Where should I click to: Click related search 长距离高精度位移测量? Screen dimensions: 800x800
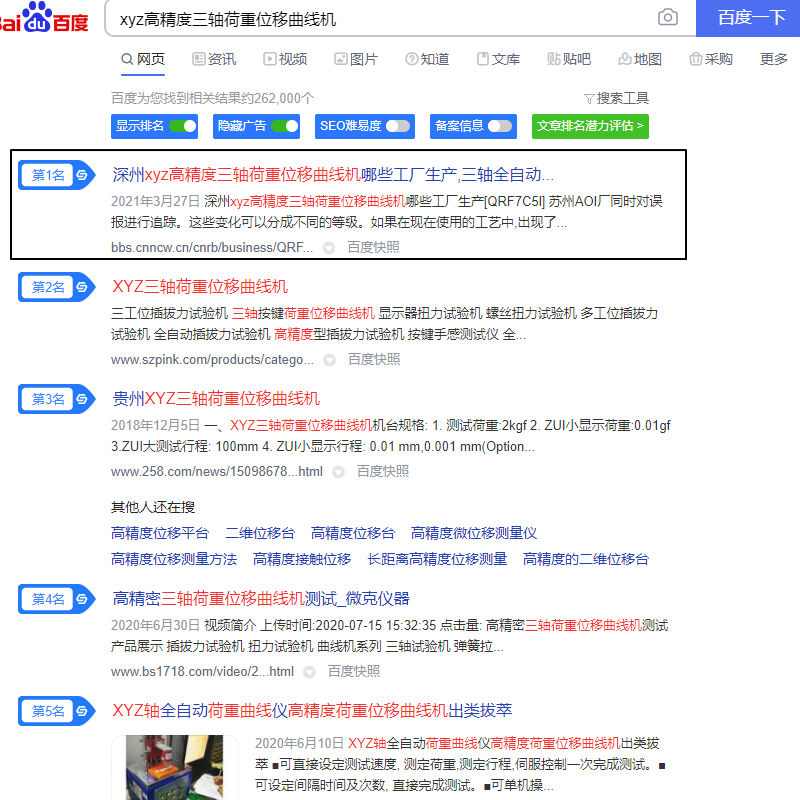click(x=437, y=559)
